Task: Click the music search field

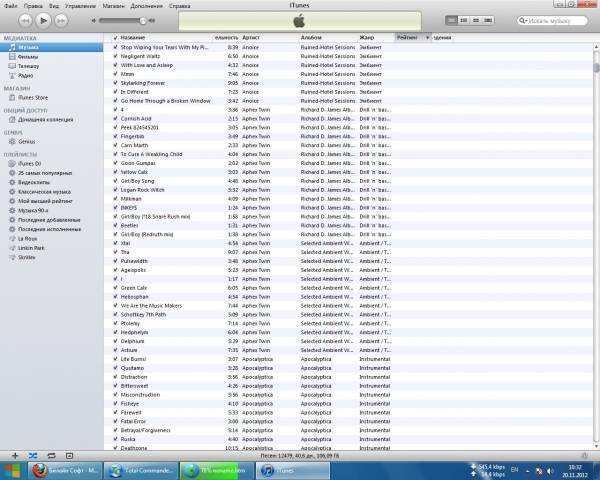Action: (x=553, y=21)
